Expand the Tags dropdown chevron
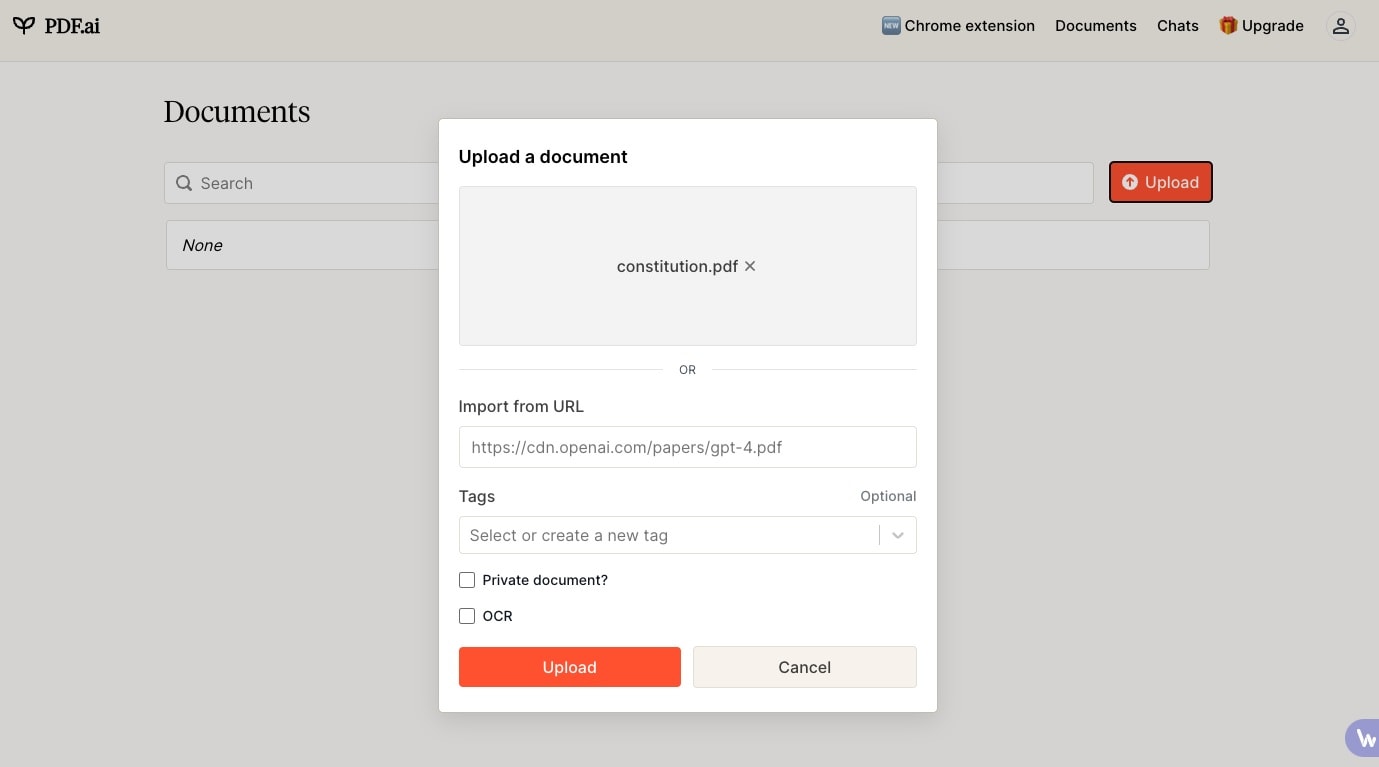The image size is (1379, 767). click(x=898, y=535)
